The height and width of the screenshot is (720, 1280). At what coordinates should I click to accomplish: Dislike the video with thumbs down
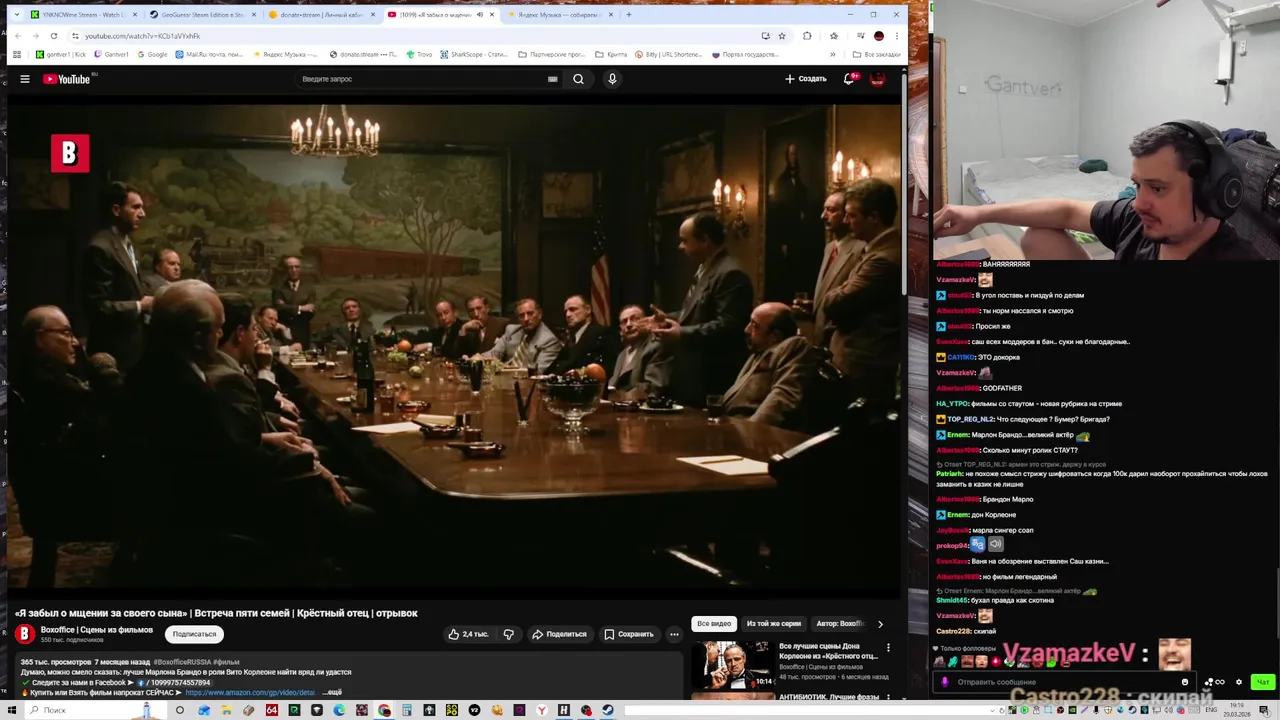click(x=509, y=634)
